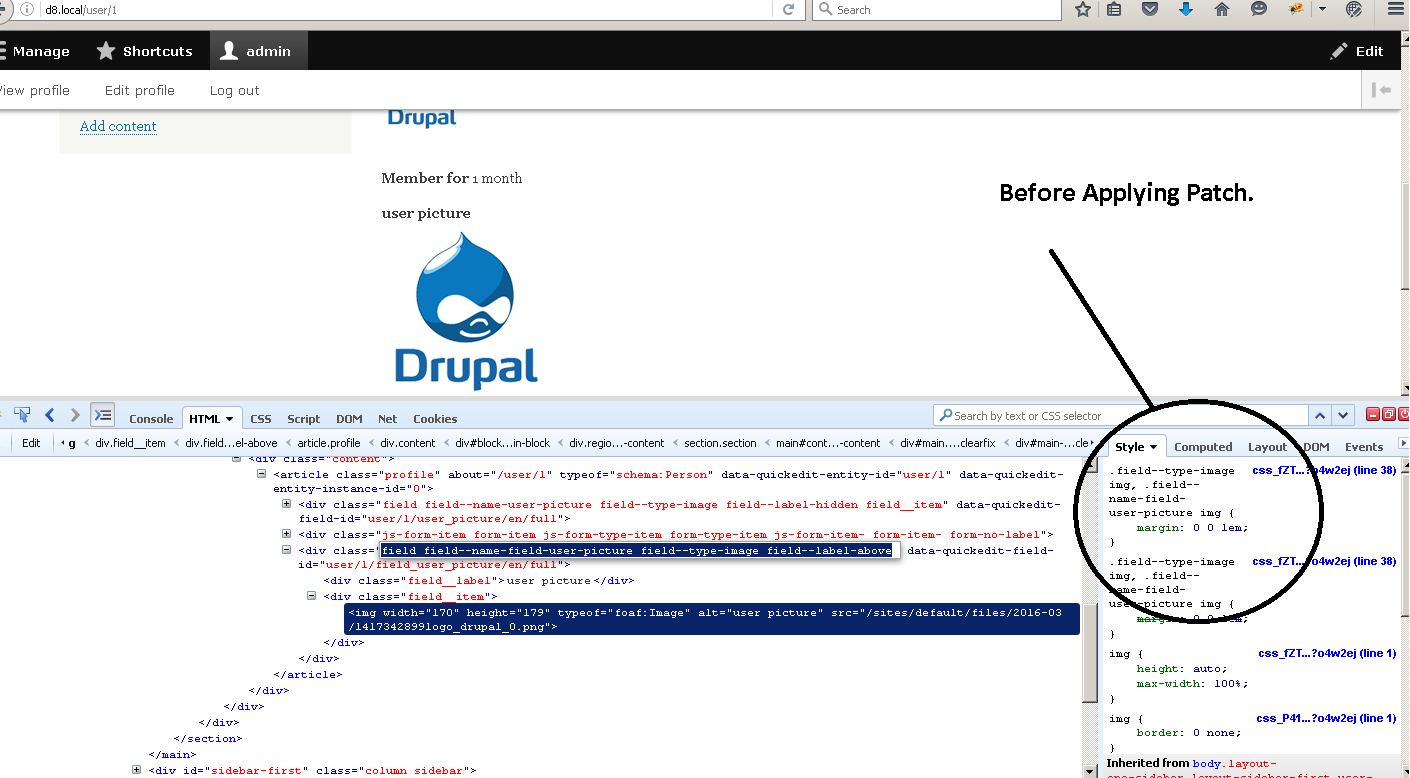Switch to the Firebug Net tab
The image size is (1410, 778).
point(388,419)
